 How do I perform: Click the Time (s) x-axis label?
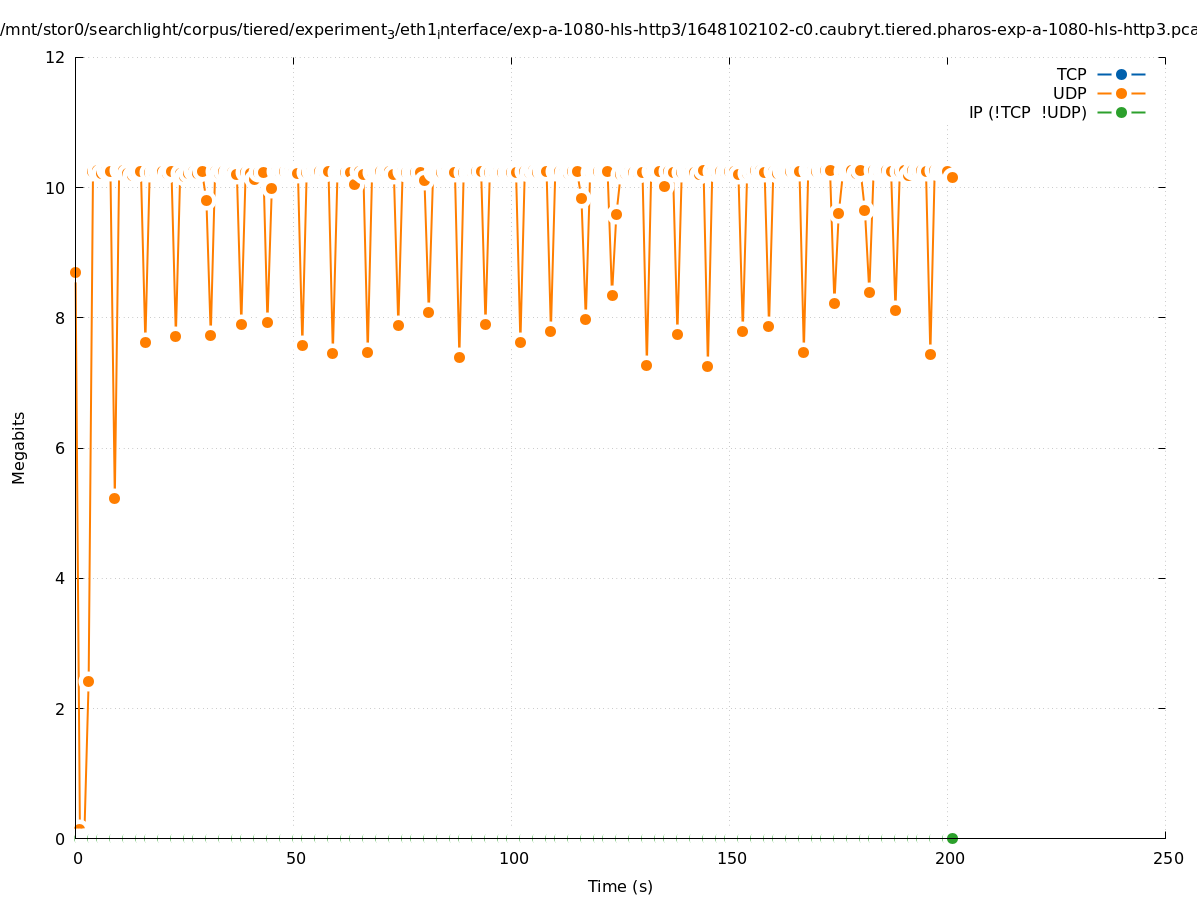pos(620,886)
